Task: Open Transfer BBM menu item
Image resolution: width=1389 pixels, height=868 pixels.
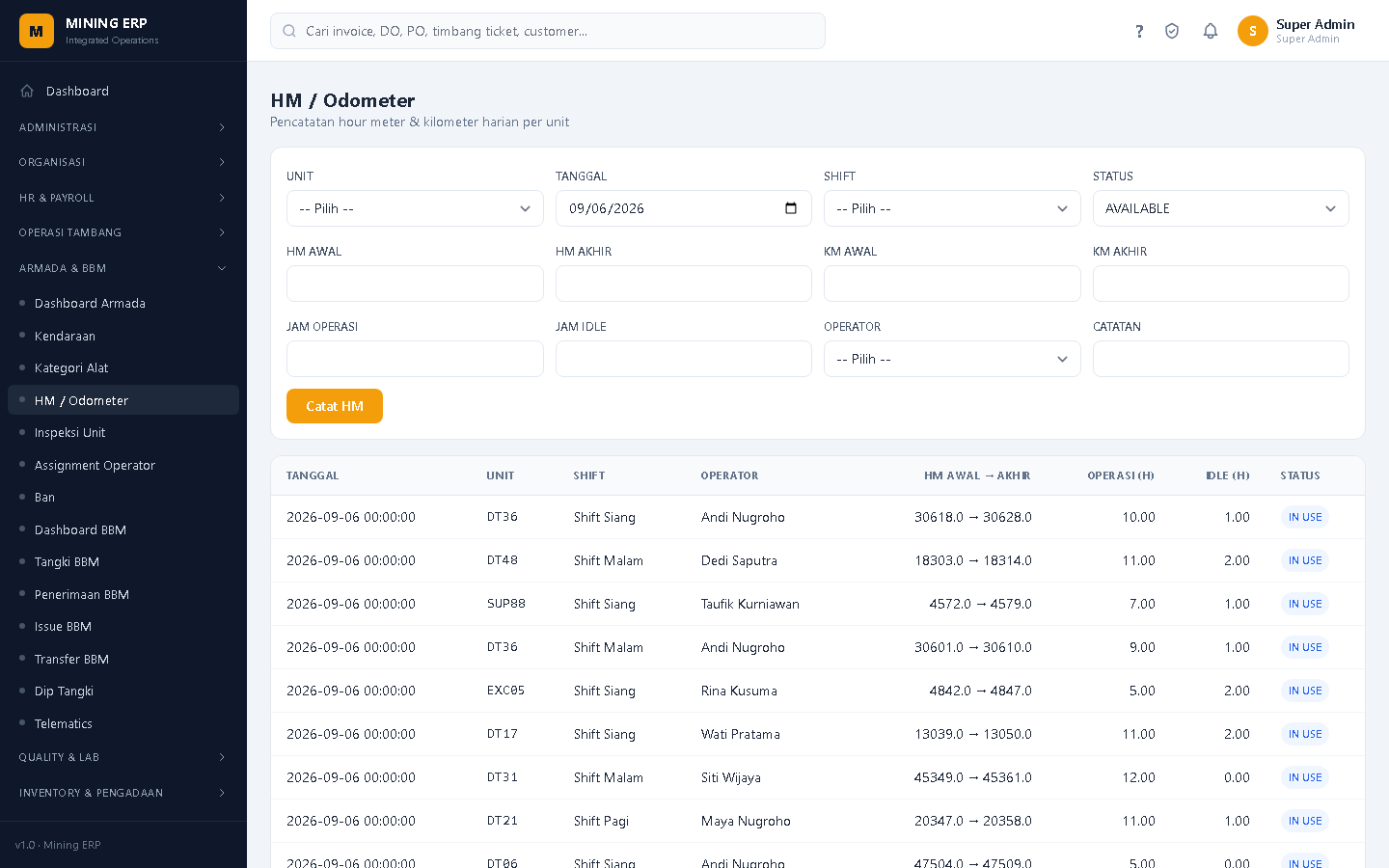Action: pos(123,659)
